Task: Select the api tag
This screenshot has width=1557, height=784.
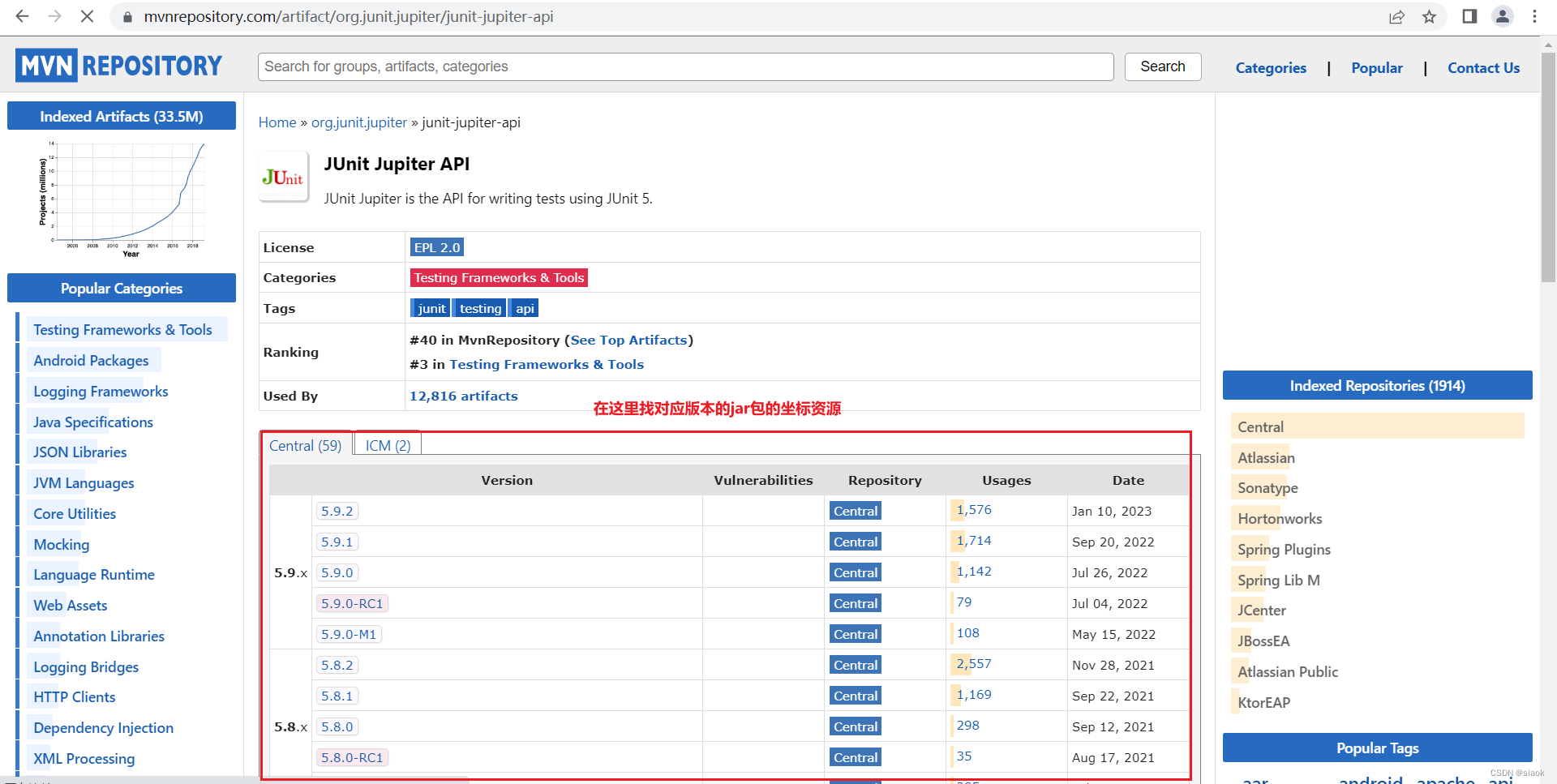Action: [525, 308]
